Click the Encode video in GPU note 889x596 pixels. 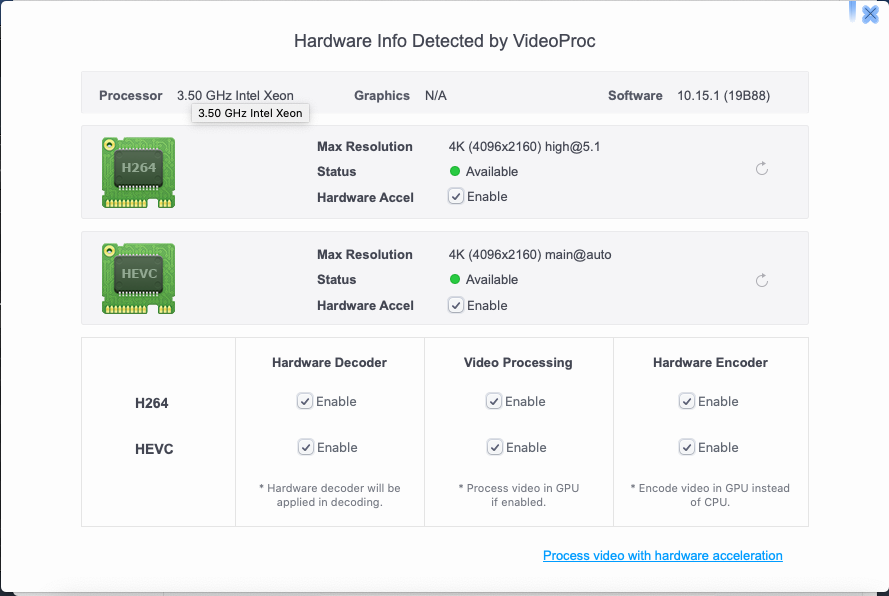(x=710, y=495)
